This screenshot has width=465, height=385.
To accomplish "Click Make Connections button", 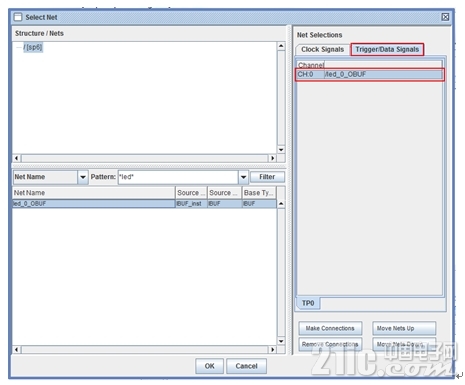I will pyautogui.click(x=330, y=328).
